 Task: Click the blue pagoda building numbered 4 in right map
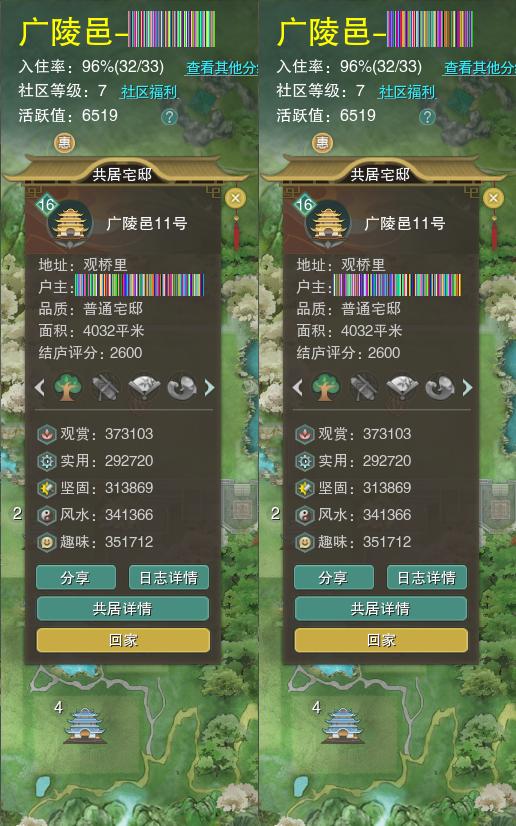pos(343,726)
